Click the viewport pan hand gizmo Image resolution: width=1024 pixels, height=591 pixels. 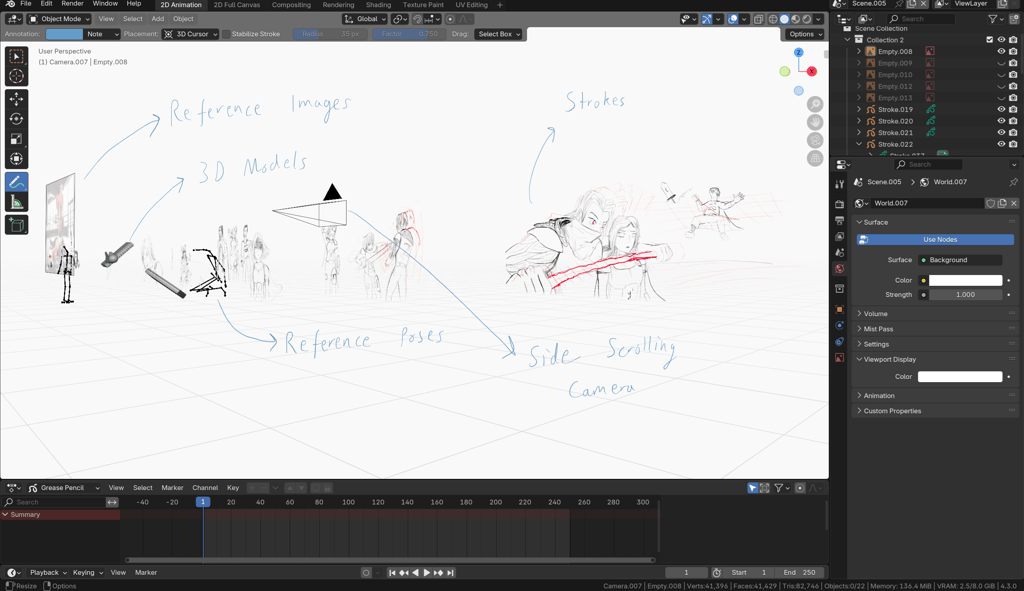click(815, 122)
